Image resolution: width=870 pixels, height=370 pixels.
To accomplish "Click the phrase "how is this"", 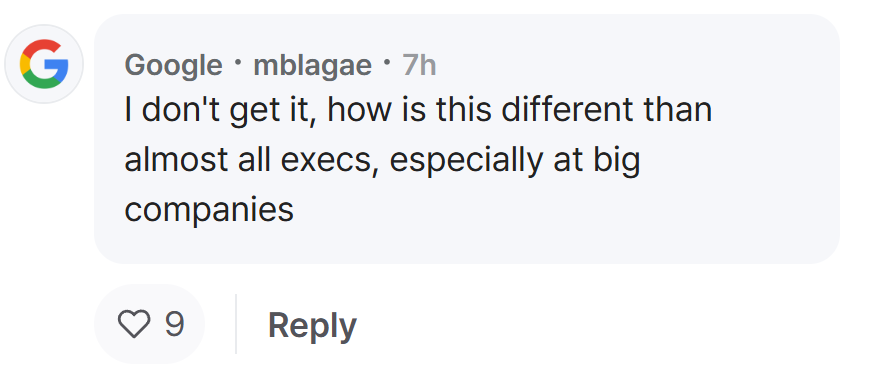I will pyautogui.click(x=409, y=109).
